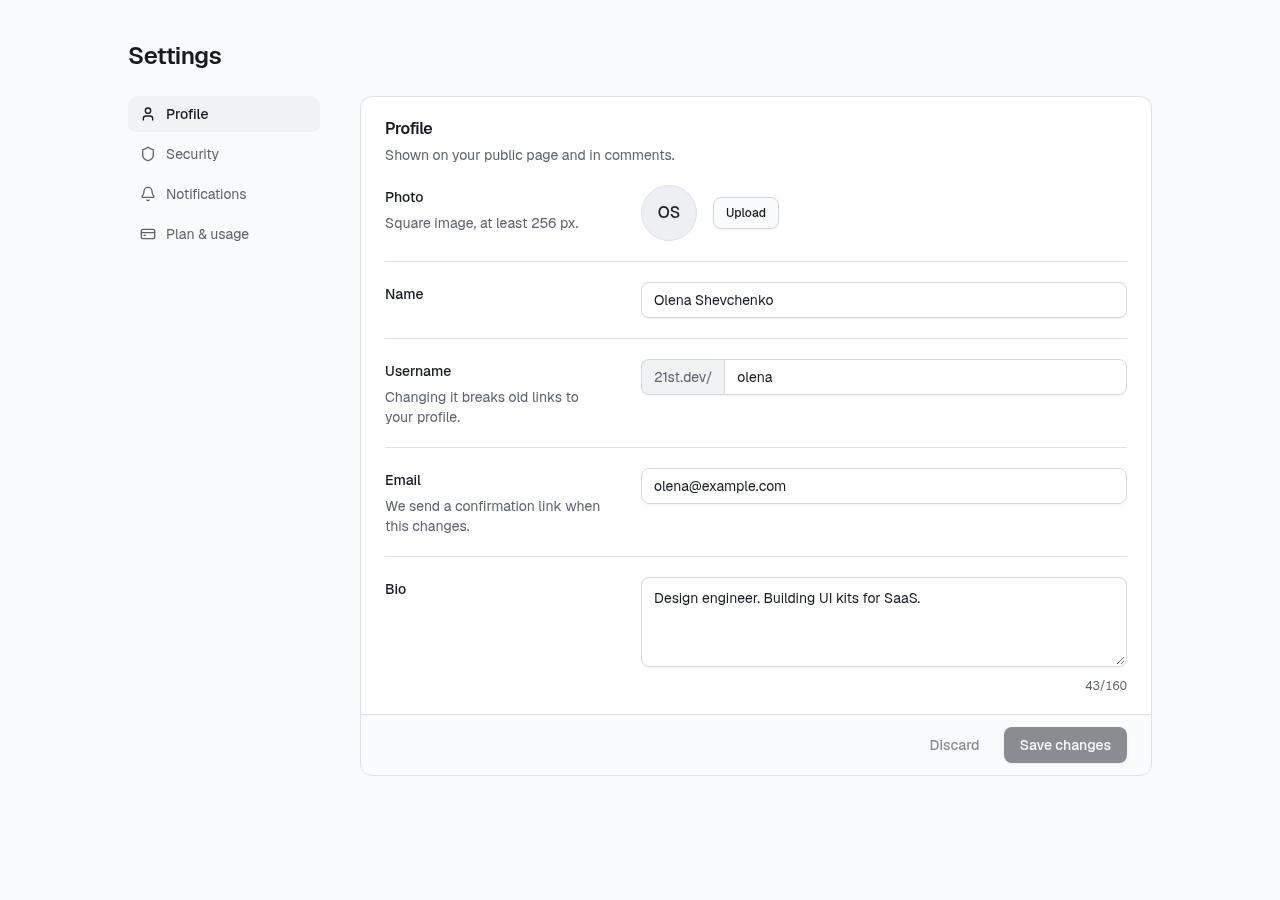Viewport: 1280px width, 900px height.
Task: Click the Name field label
Action: 404,294
